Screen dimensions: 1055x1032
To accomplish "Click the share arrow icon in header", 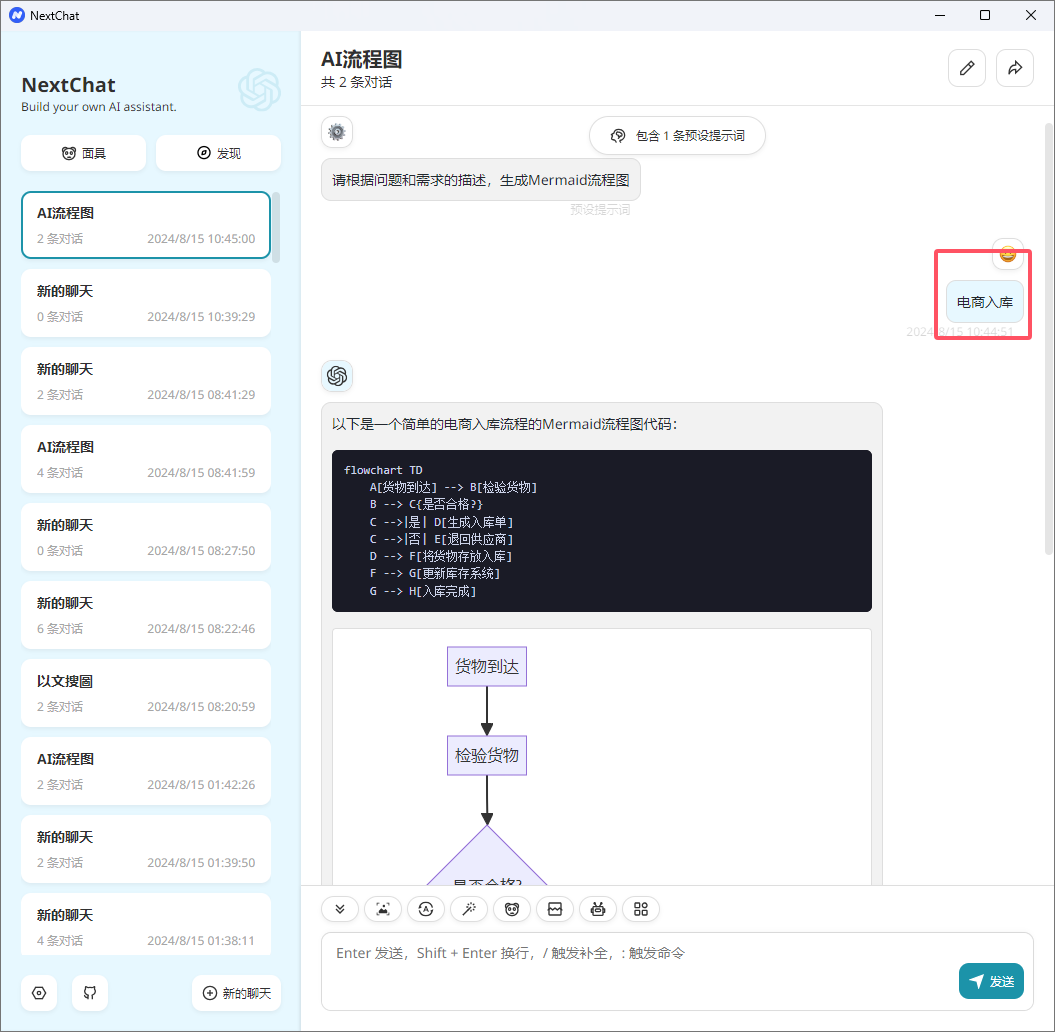I will click(x=1015, y=68).
